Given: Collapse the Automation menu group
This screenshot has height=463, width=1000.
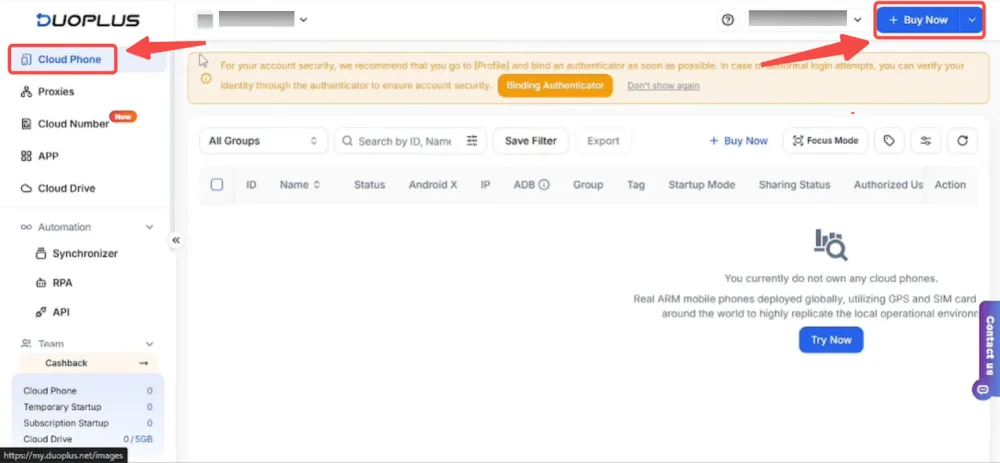Looking at the screenshot, I should point(150,227).
